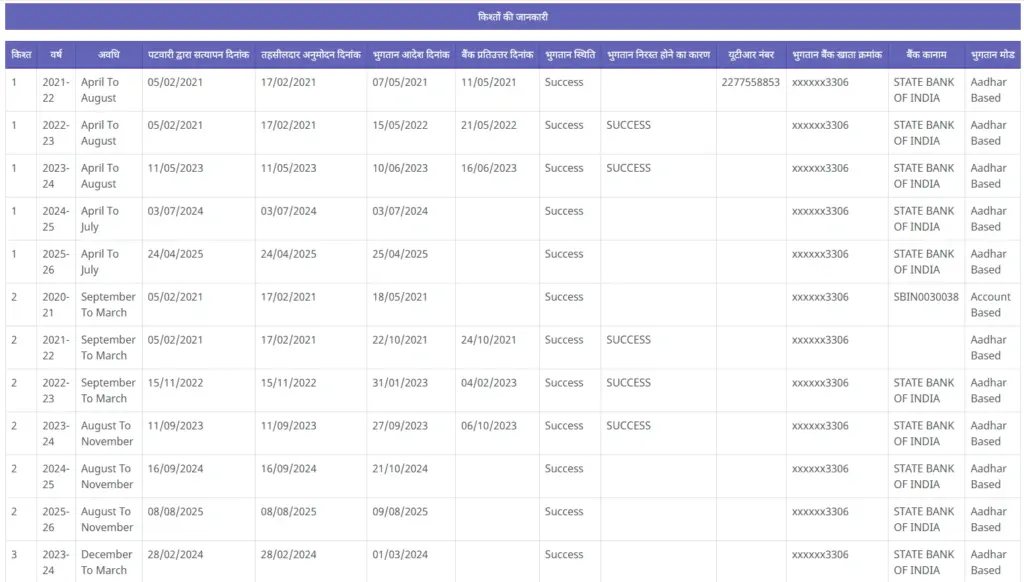Click payment order date 31/01/2023
This screenshot has width=1024, height=582.
coord(400,383)
